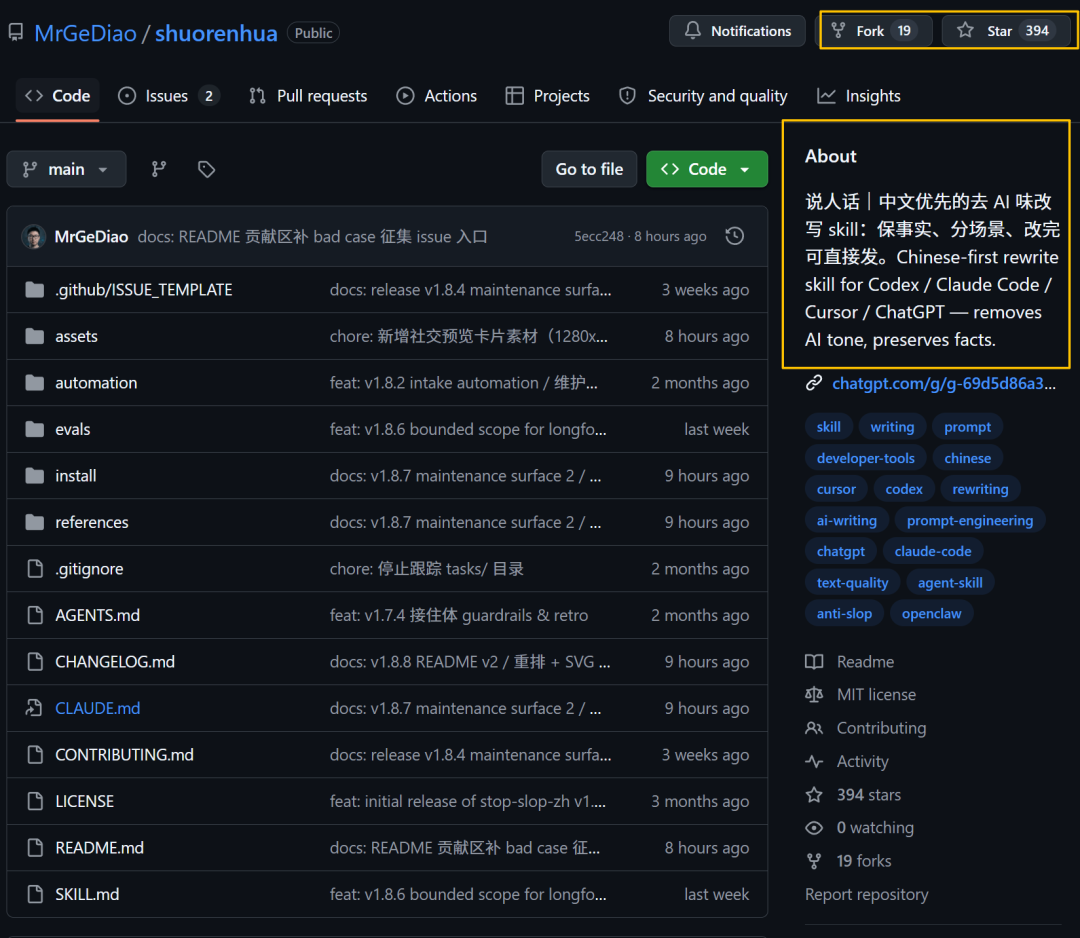
Task: Click Go to file button
Action: [589, 169]
